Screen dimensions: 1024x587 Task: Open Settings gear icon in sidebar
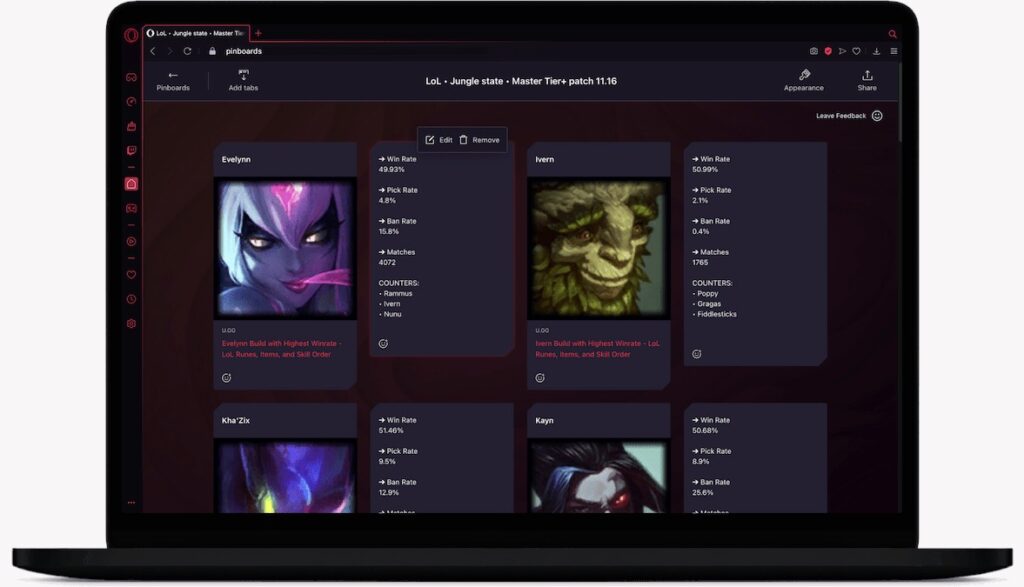(x=131, y=323)
